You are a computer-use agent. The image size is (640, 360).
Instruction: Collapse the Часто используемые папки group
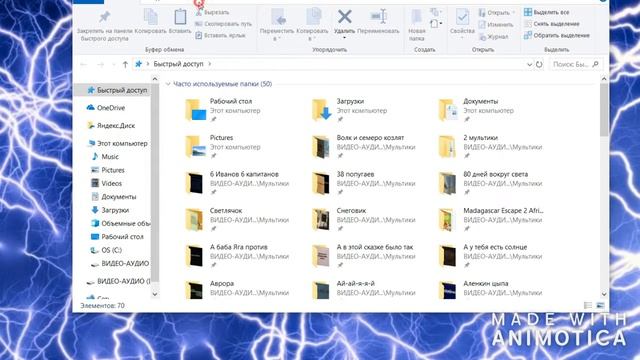(168, 84)
